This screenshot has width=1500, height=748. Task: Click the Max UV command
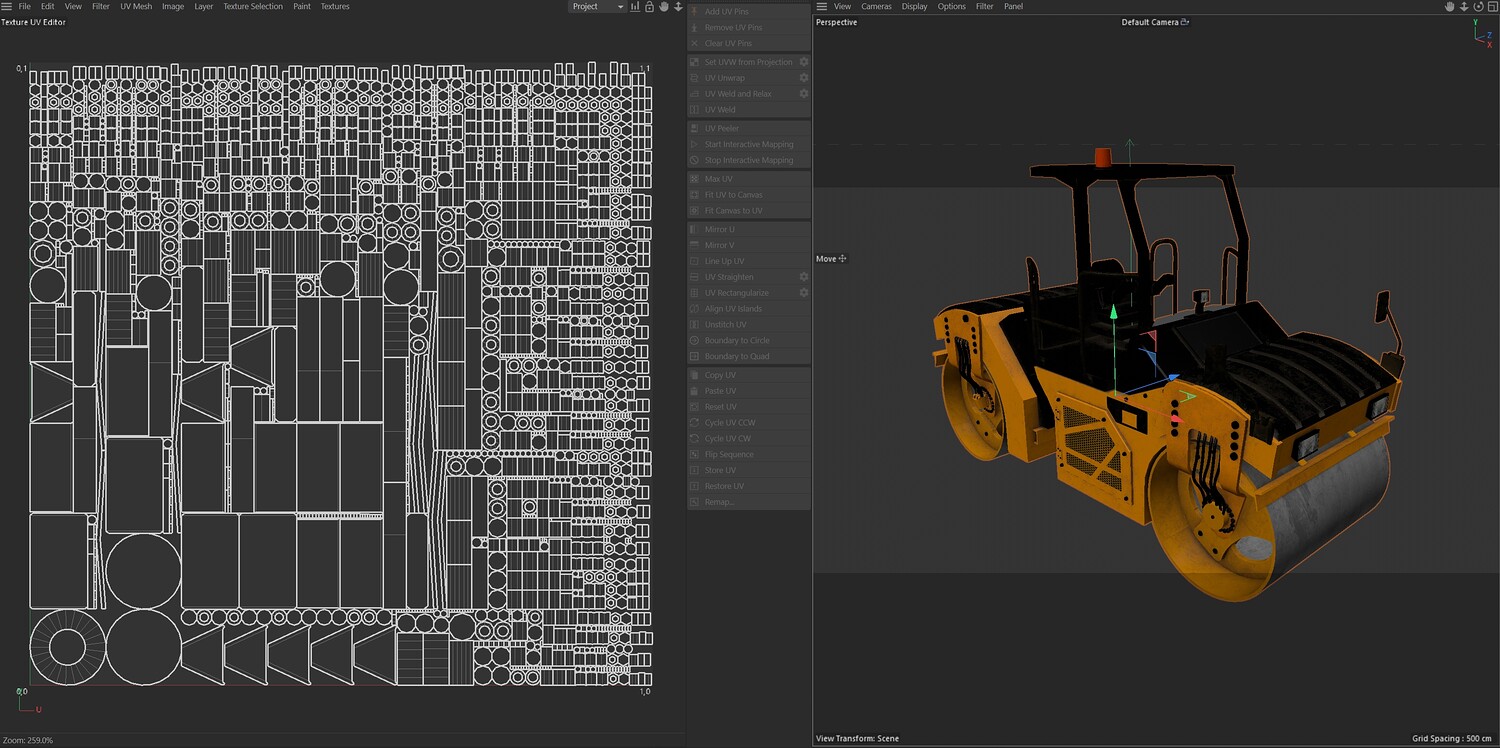749,179
